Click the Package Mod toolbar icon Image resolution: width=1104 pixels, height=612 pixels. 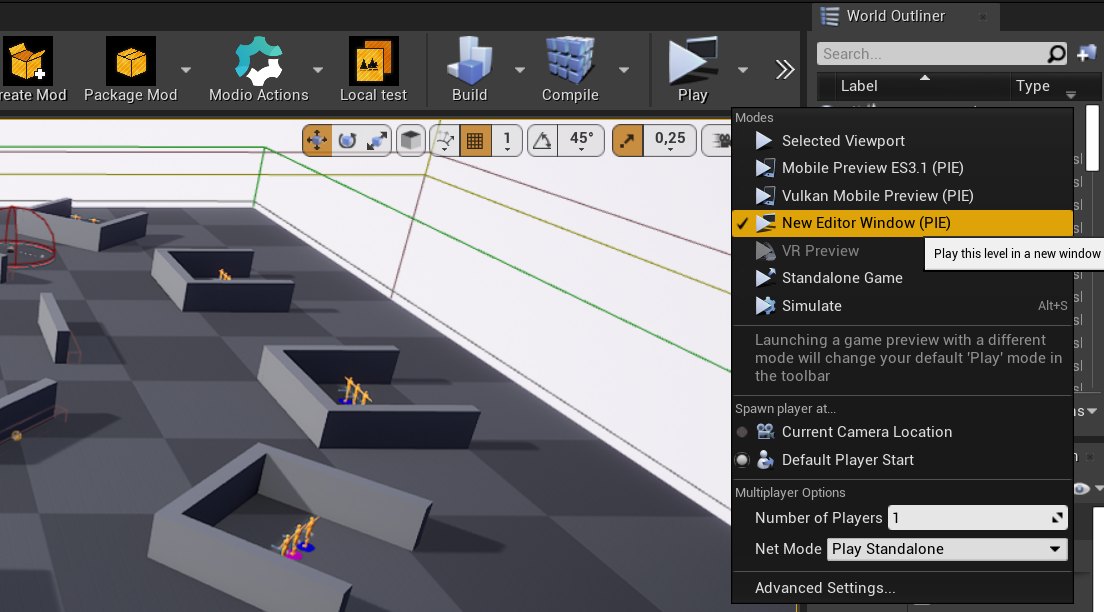click(130, 62)
